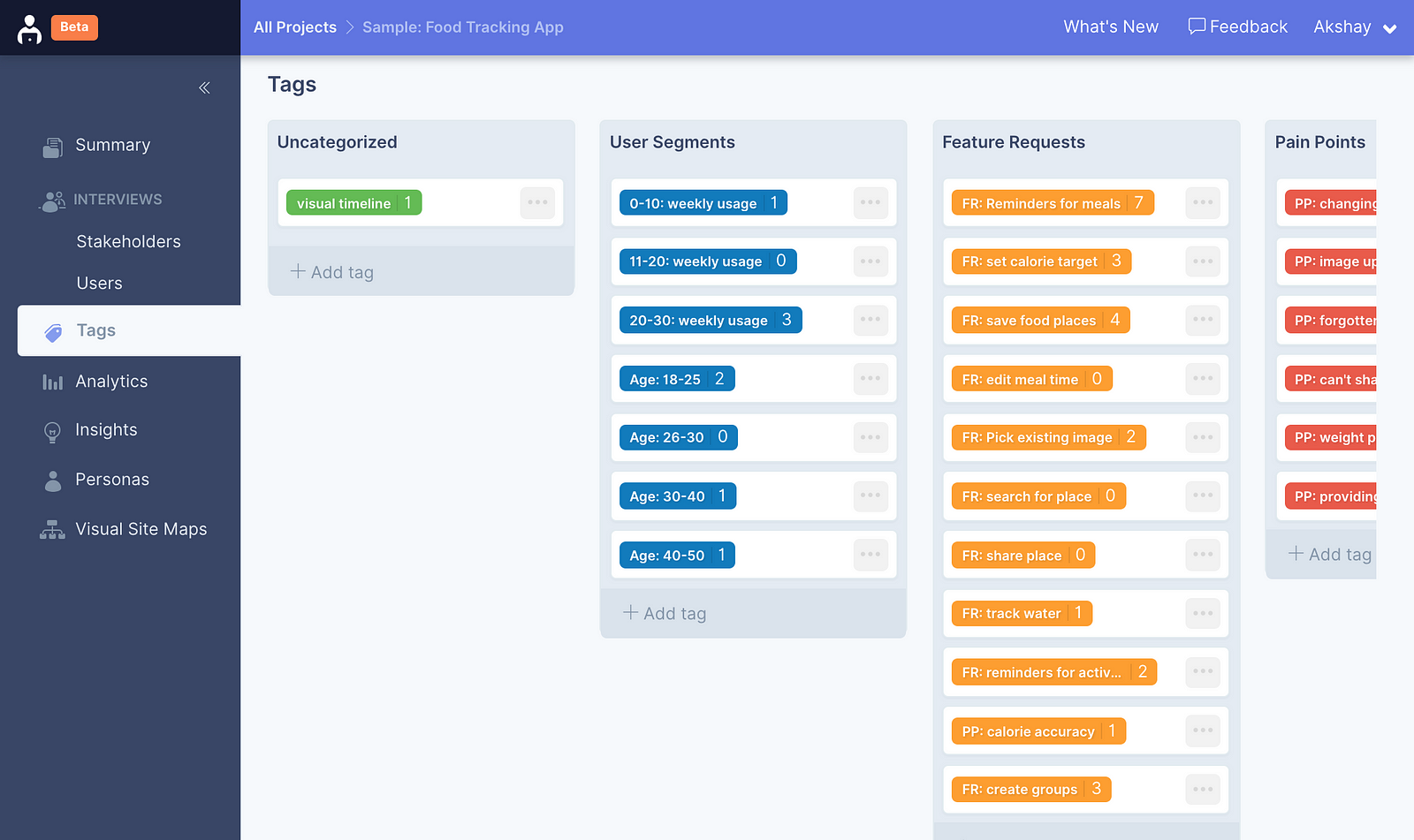Open Stakeholders interviews
The height and width of the screenshot is (840, 1414).
point(128,241)
